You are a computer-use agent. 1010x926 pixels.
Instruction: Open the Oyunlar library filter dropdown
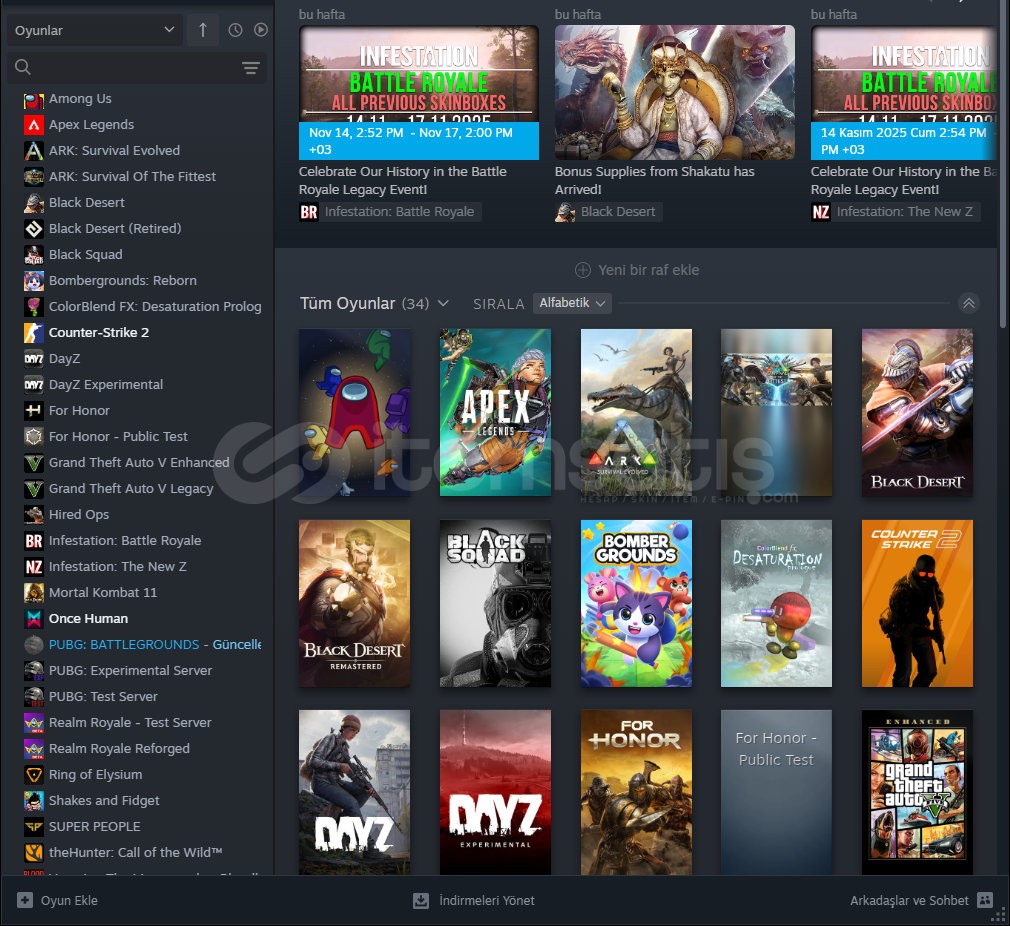[95, 30]
